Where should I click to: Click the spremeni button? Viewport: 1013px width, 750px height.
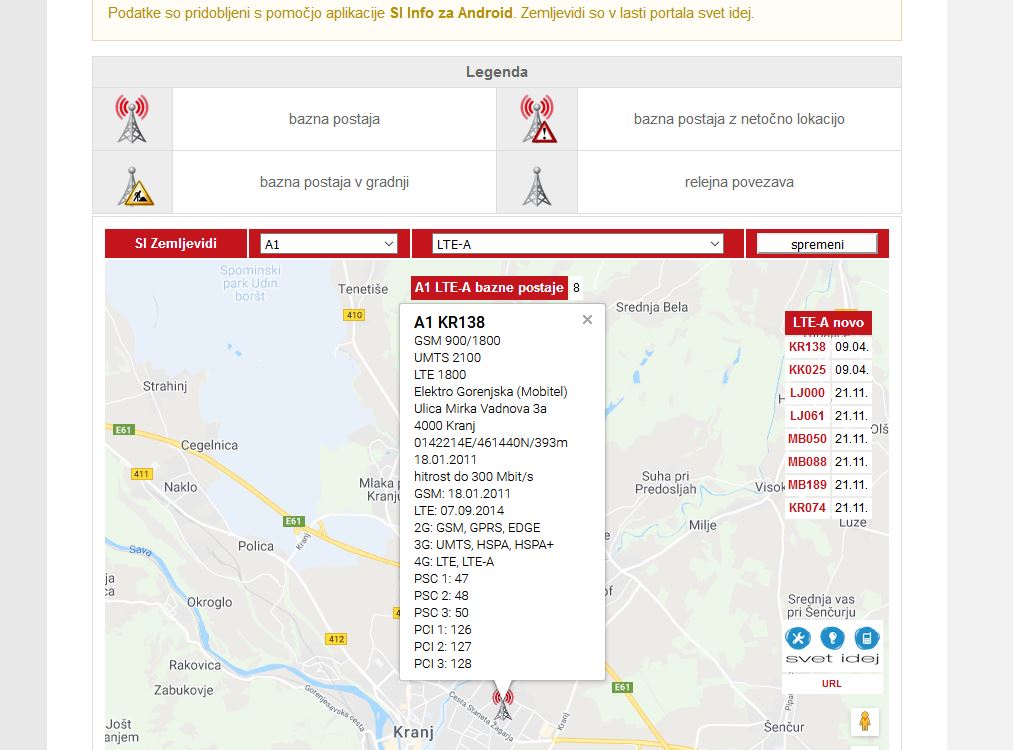tap(817, 244)
